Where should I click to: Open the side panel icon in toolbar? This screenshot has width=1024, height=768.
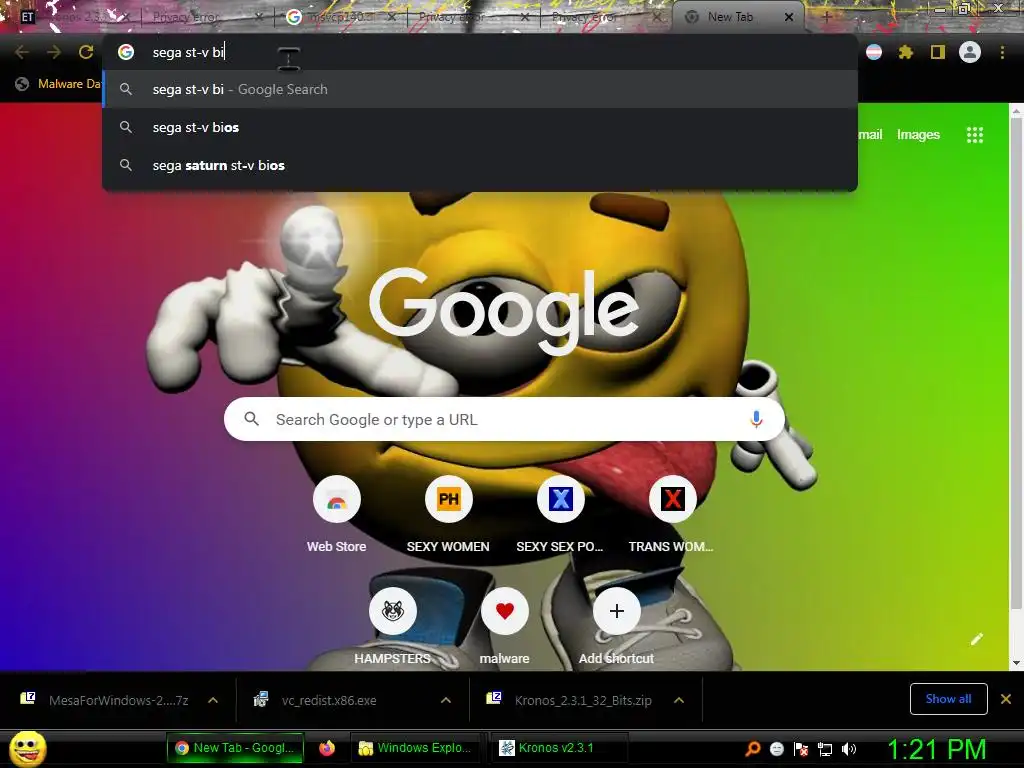click(x=938, y=52)
